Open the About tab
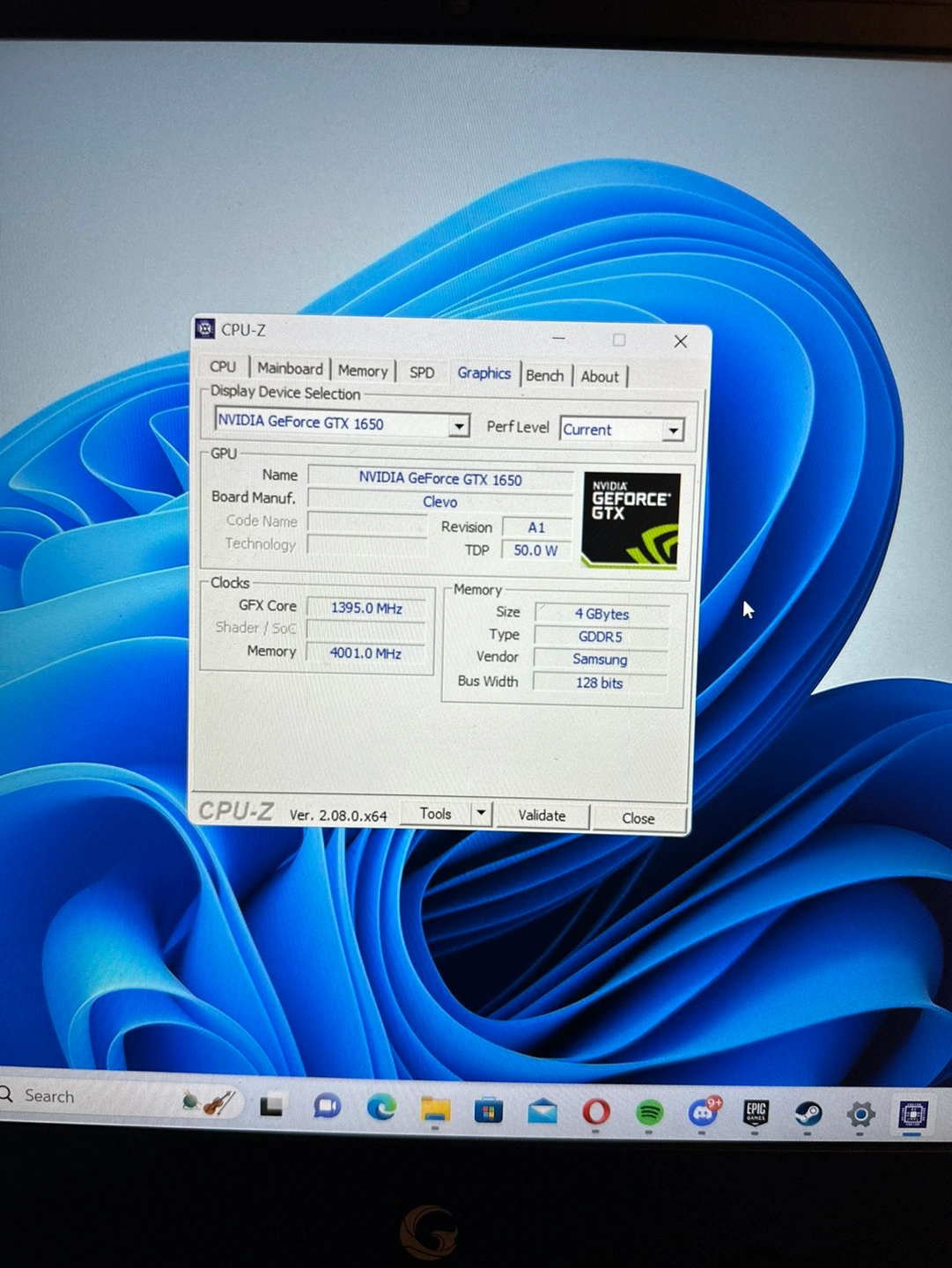Screen dimensions: 952x1268 click(x=600, y=376)
